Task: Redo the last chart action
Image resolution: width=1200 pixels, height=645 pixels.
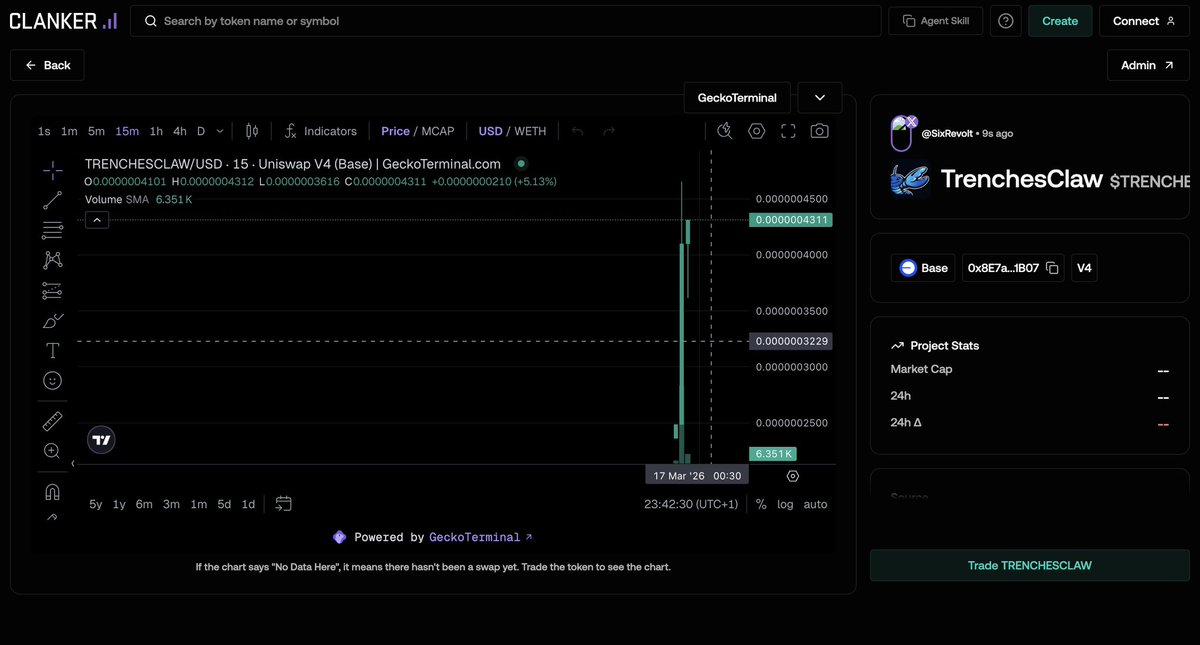Action: coord(608,131)
